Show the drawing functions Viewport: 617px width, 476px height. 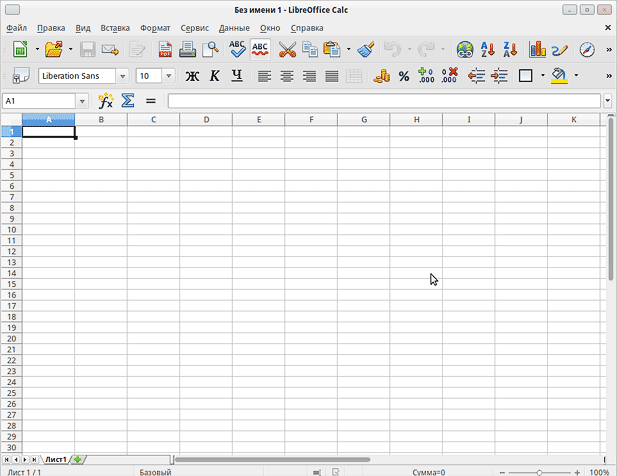click(x=560, y=50)
